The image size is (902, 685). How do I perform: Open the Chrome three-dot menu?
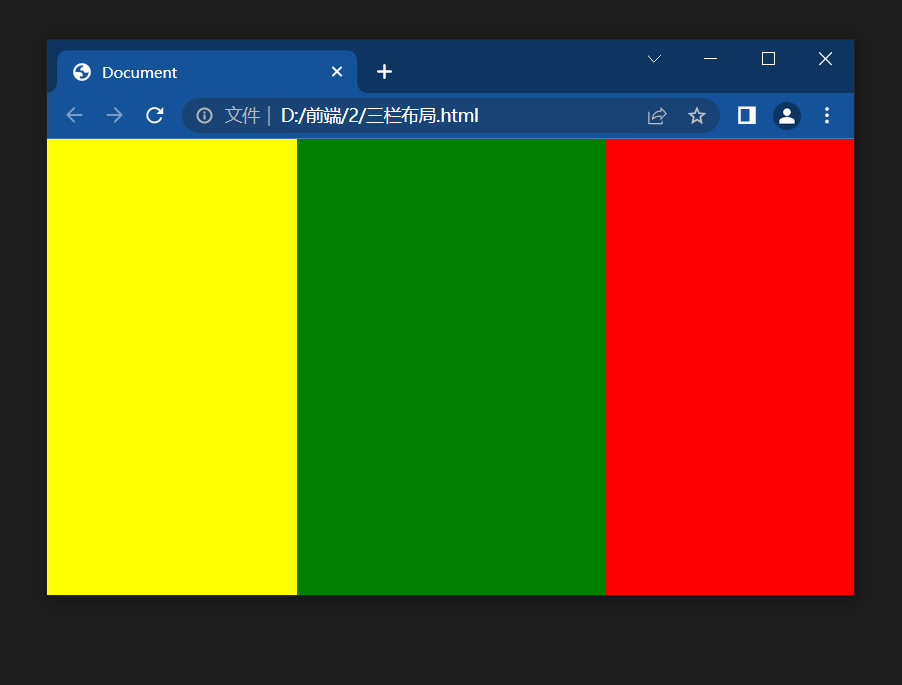[827, 116]
